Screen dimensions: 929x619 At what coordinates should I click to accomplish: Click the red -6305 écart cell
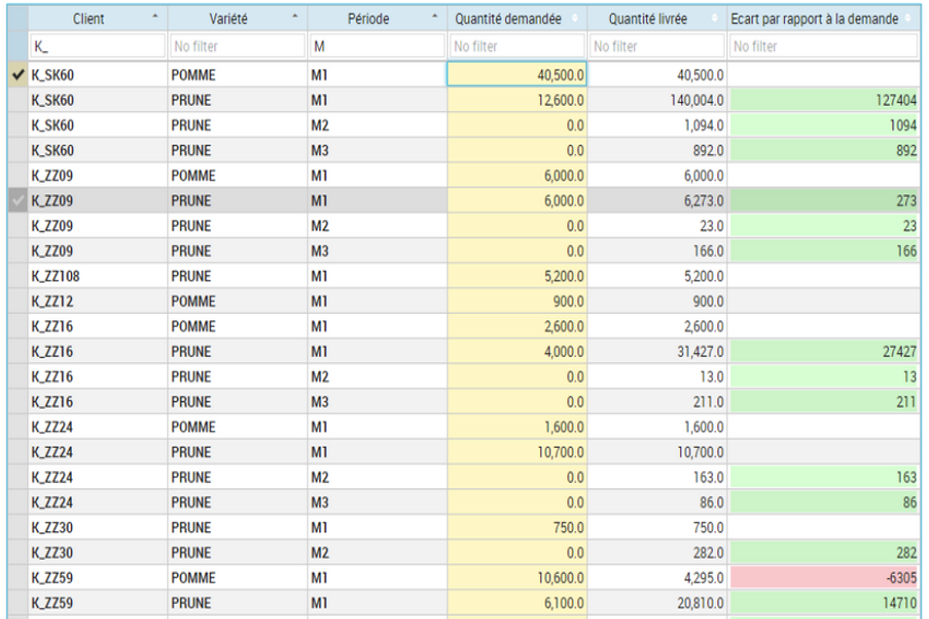click(x=824, y=578)
